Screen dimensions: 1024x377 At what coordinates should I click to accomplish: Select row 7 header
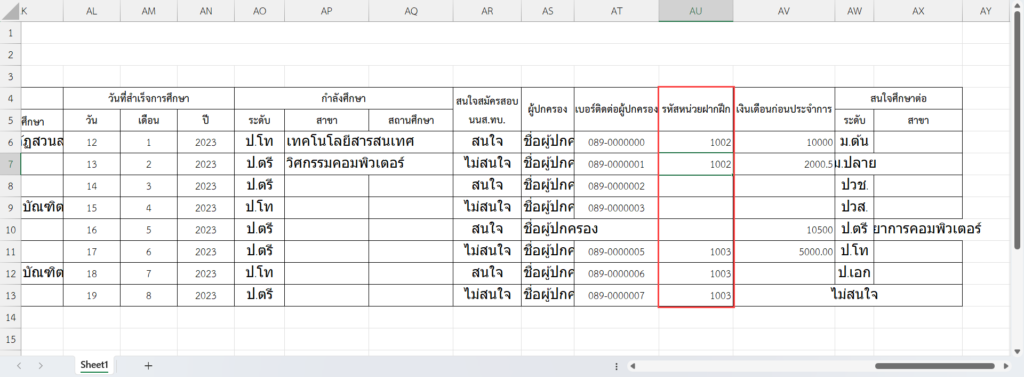click(x=10, y=164)
